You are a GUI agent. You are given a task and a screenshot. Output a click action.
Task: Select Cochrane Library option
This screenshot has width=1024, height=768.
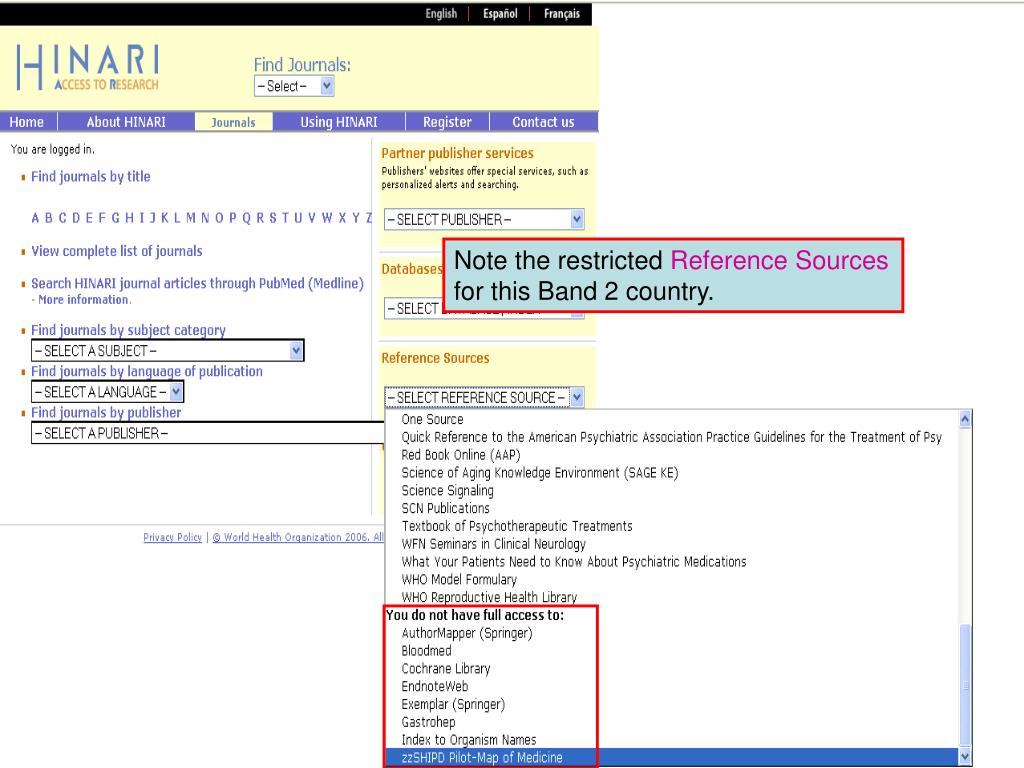coord(672,669)
